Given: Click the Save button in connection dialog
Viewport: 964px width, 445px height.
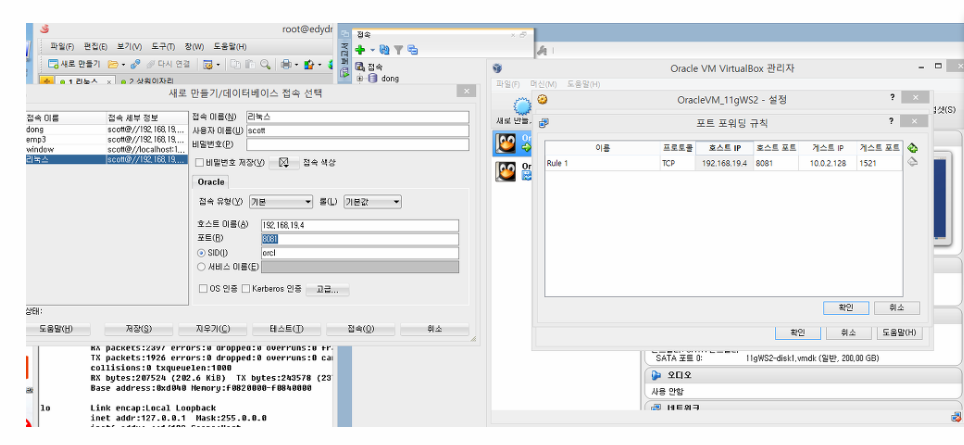Looking at the screenshot, I should [137, 329].
